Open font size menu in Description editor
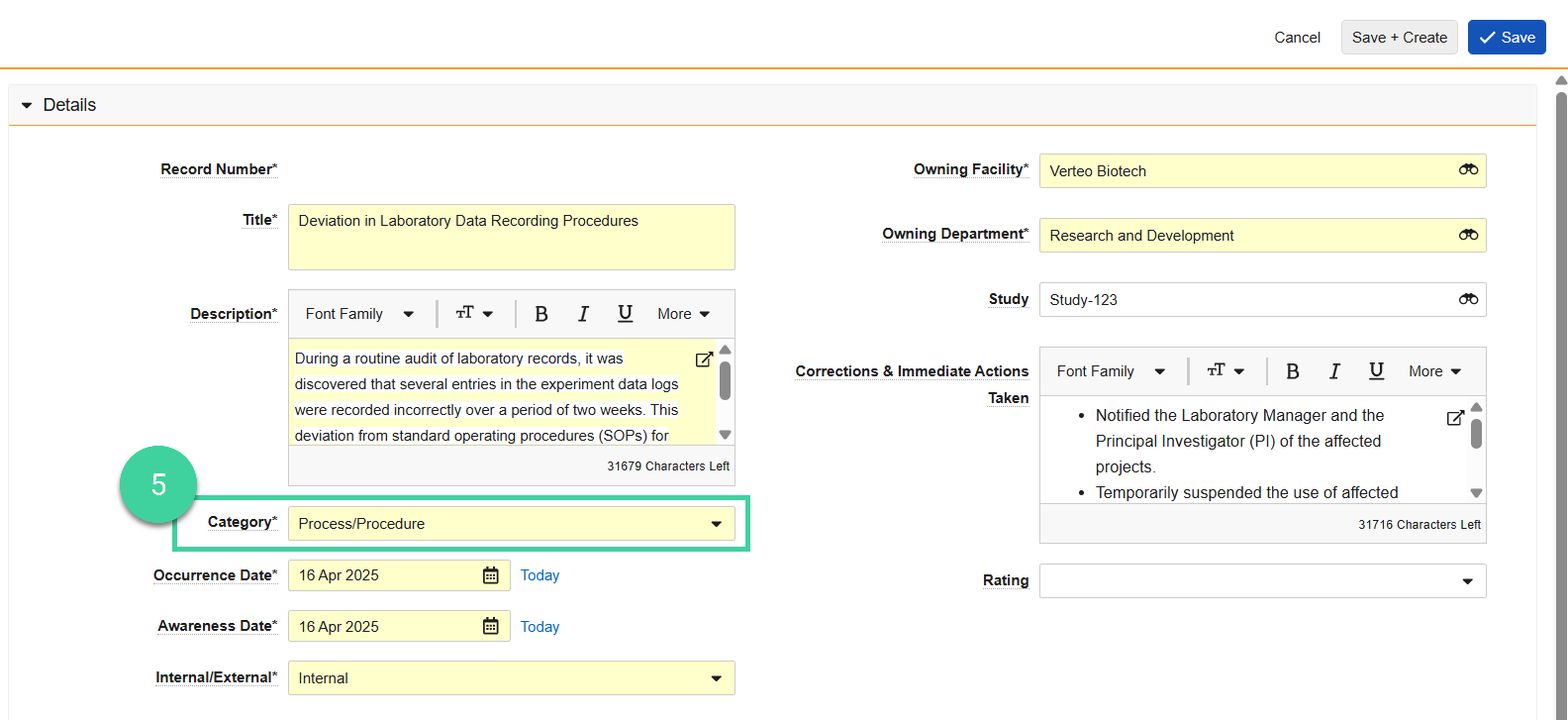 (x=474, y=314)
